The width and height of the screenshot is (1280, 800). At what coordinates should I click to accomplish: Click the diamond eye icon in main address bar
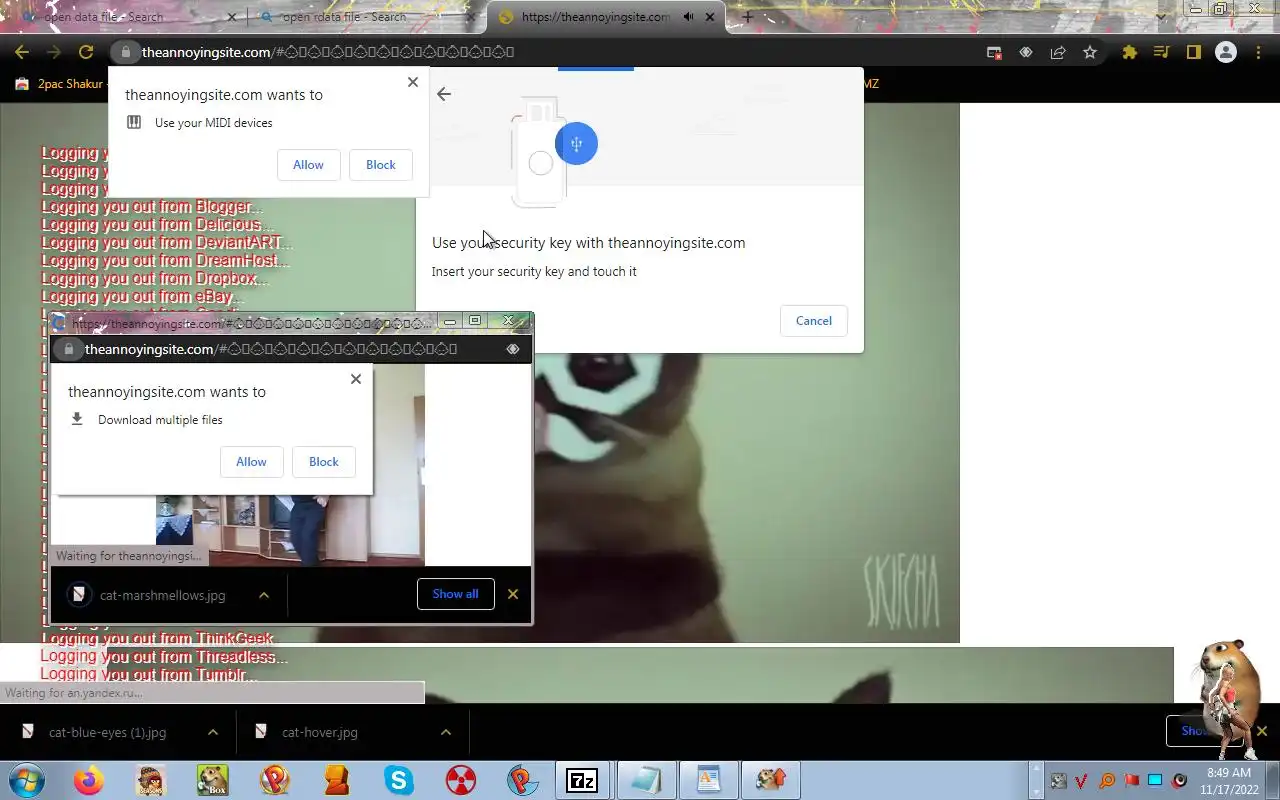click(1026, 52)
